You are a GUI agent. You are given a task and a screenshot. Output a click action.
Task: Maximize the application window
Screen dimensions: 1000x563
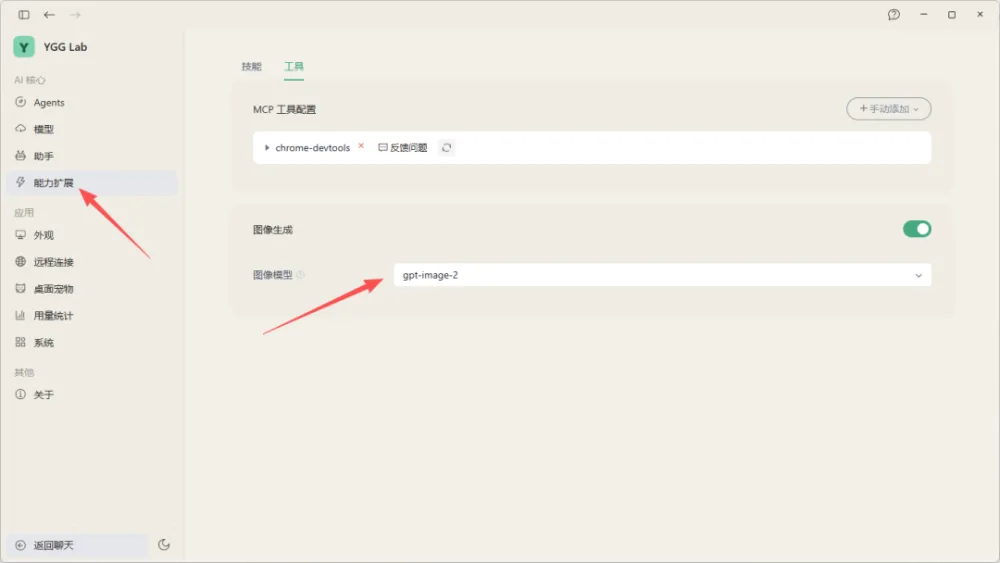952,15
